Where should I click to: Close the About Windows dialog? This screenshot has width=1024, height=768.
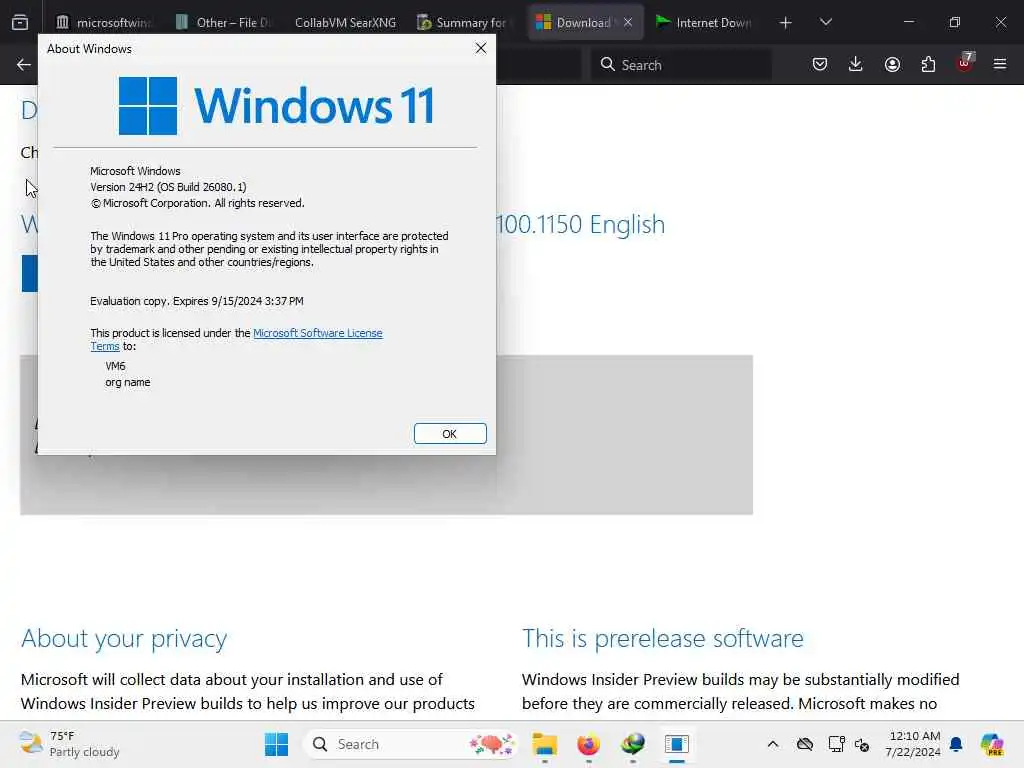(x=481, y=48)
